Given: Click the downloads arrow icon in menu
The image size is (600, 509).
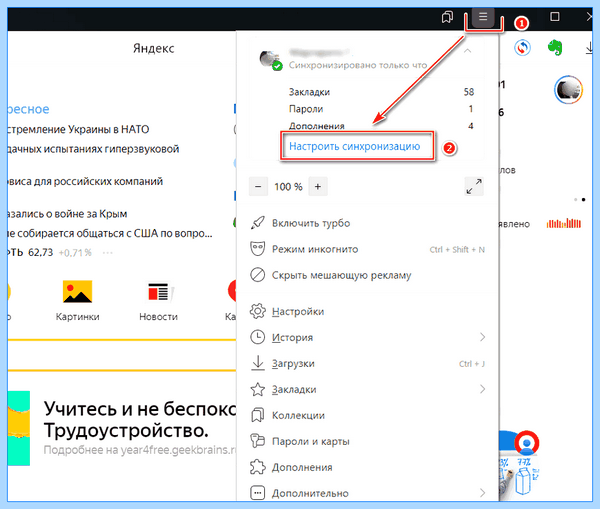Looking at the screenshot, I should tap(258, 363).
